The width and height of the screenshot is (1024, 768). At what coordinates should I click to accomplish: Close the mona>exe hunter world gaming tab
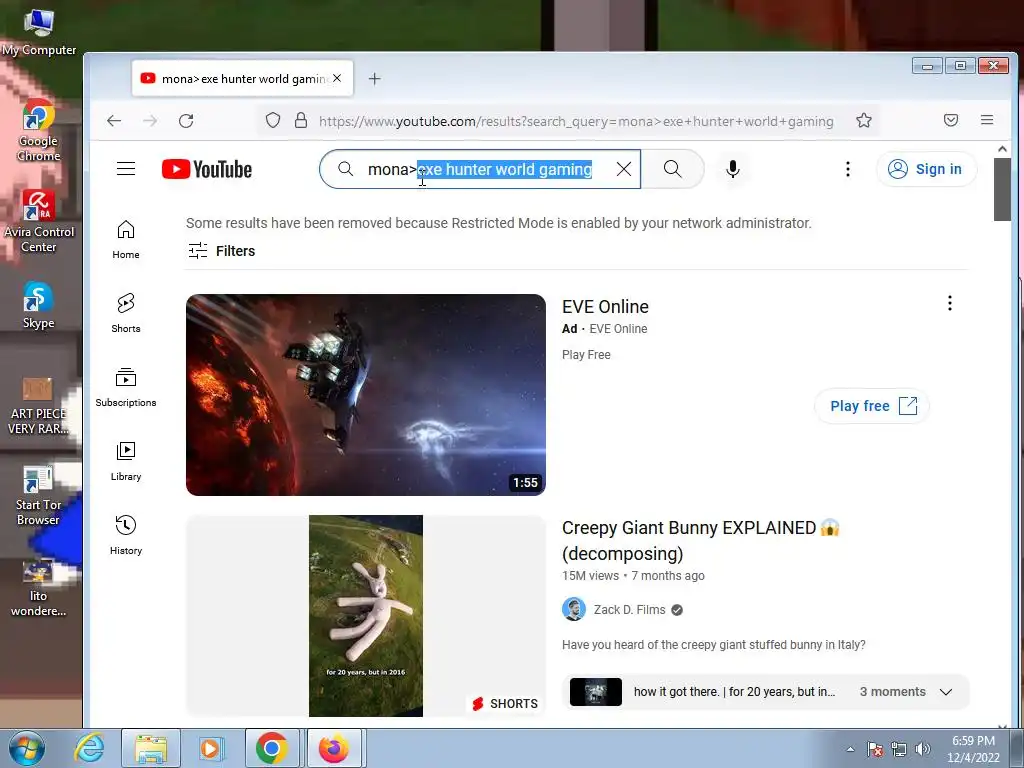337,78
